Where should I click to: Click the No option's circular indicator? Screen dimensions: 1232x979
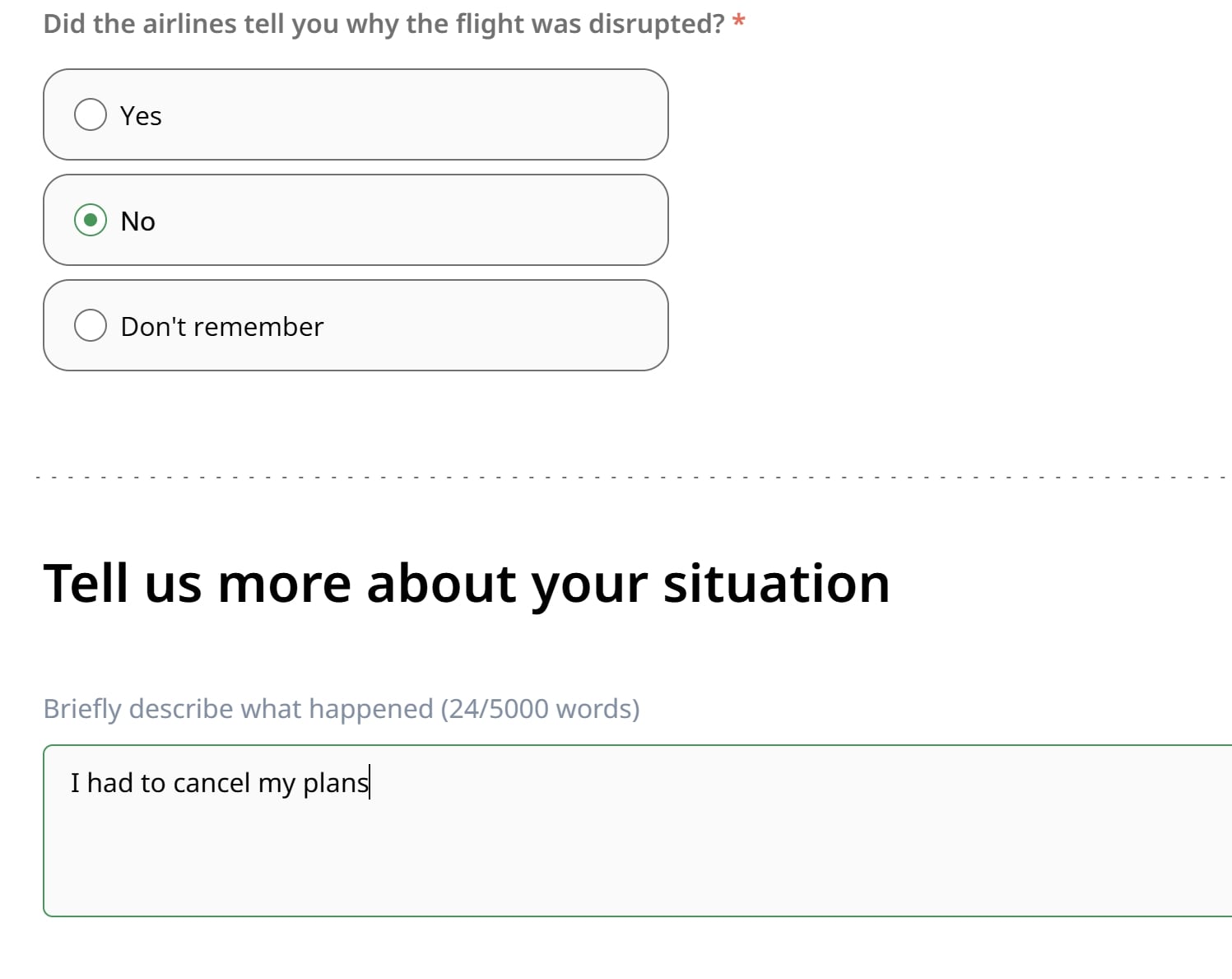click(91, 220)
